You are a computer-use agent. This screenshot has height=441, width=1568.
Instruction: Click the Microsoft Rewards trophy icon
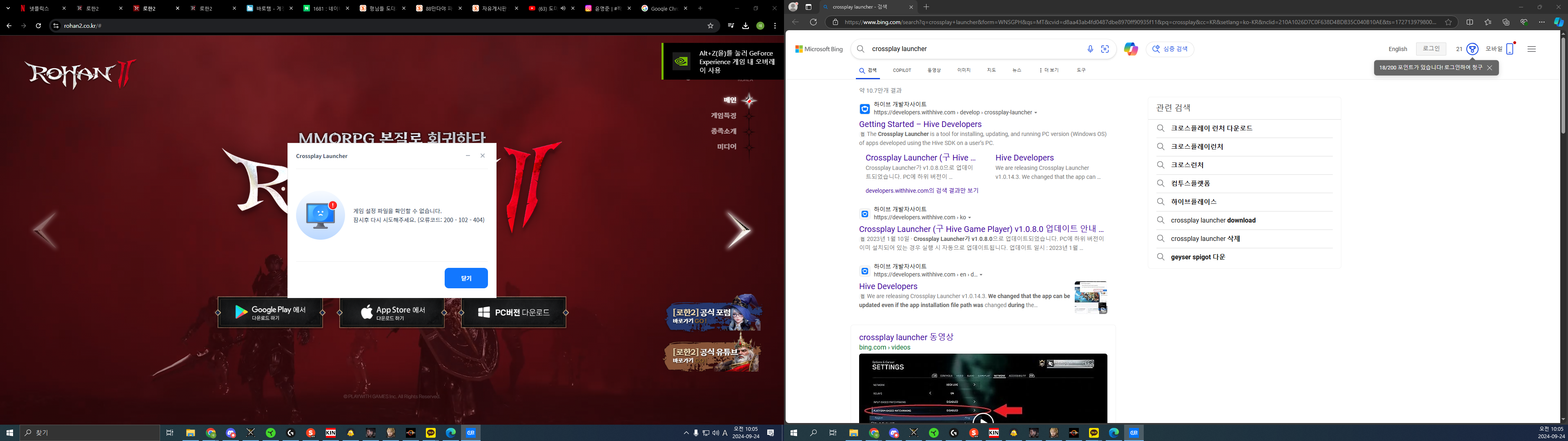click(1472, 49)
